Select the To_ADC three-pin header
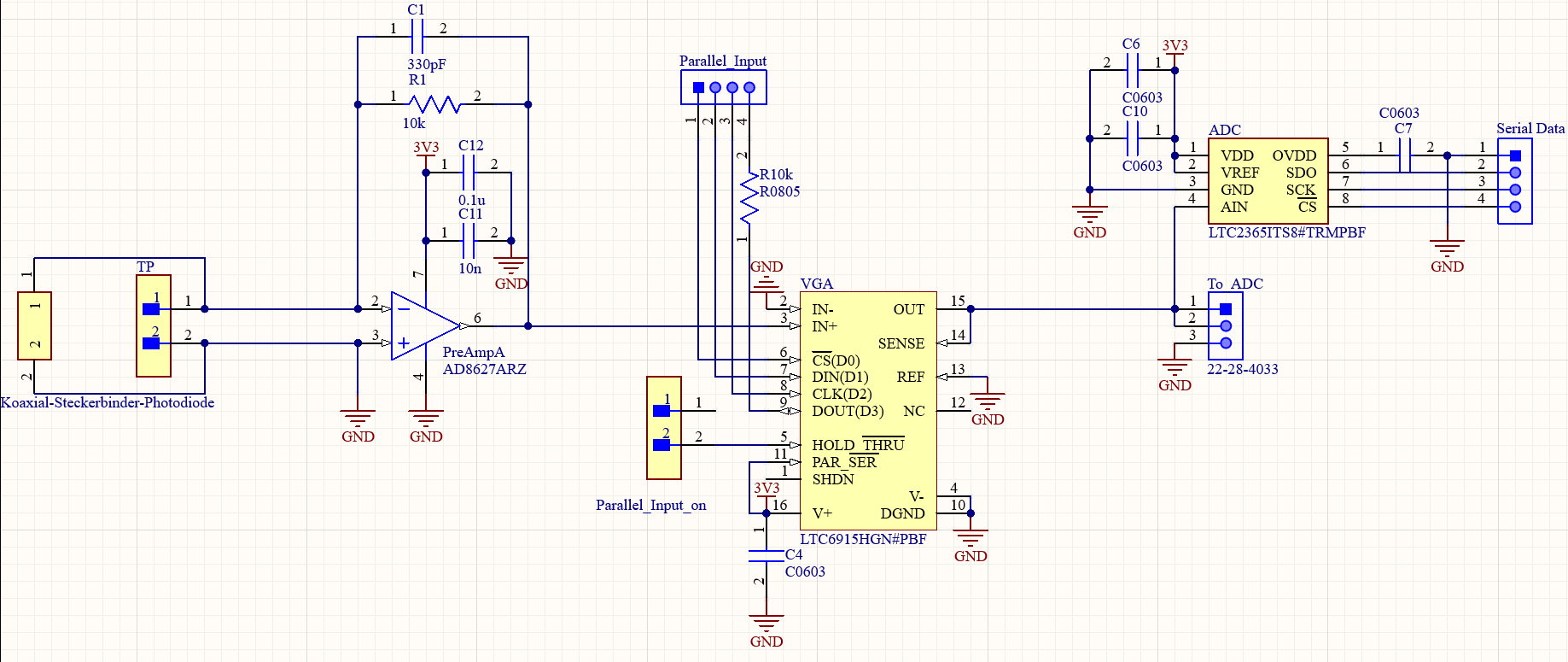1568x662 pixels. pos(1226,325)
